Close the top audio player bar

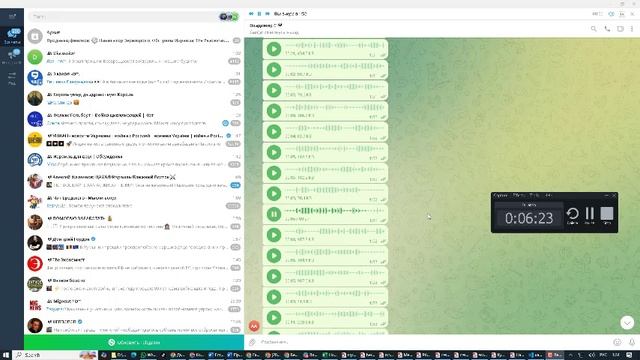632,14
